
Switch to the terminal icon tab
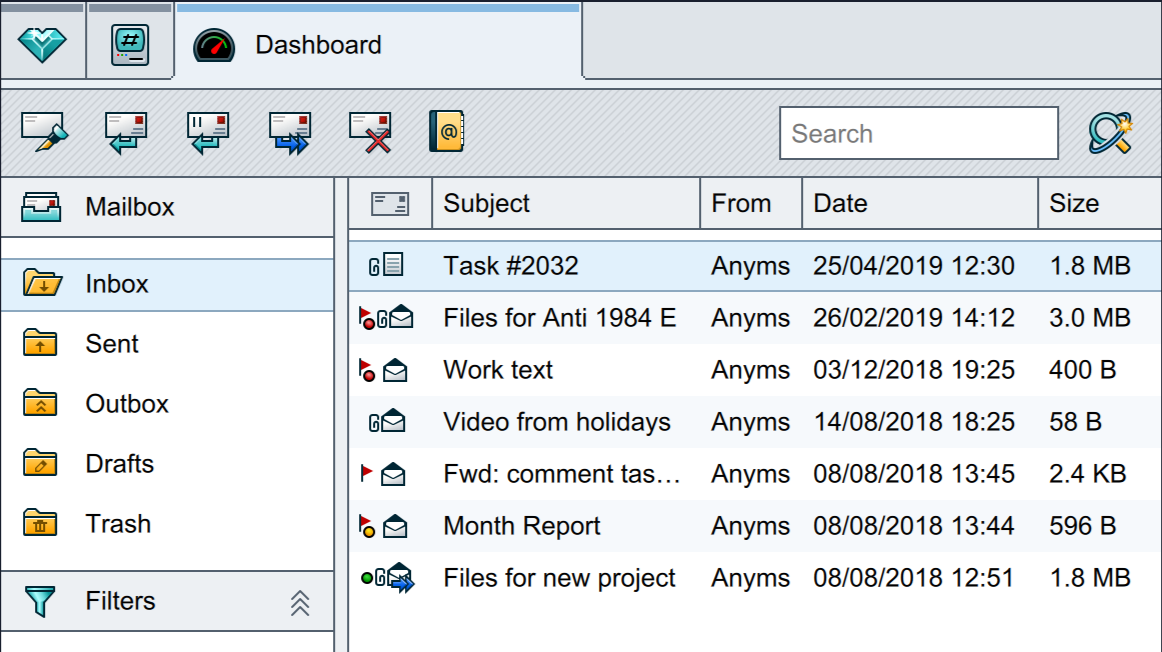click(130, 45)
